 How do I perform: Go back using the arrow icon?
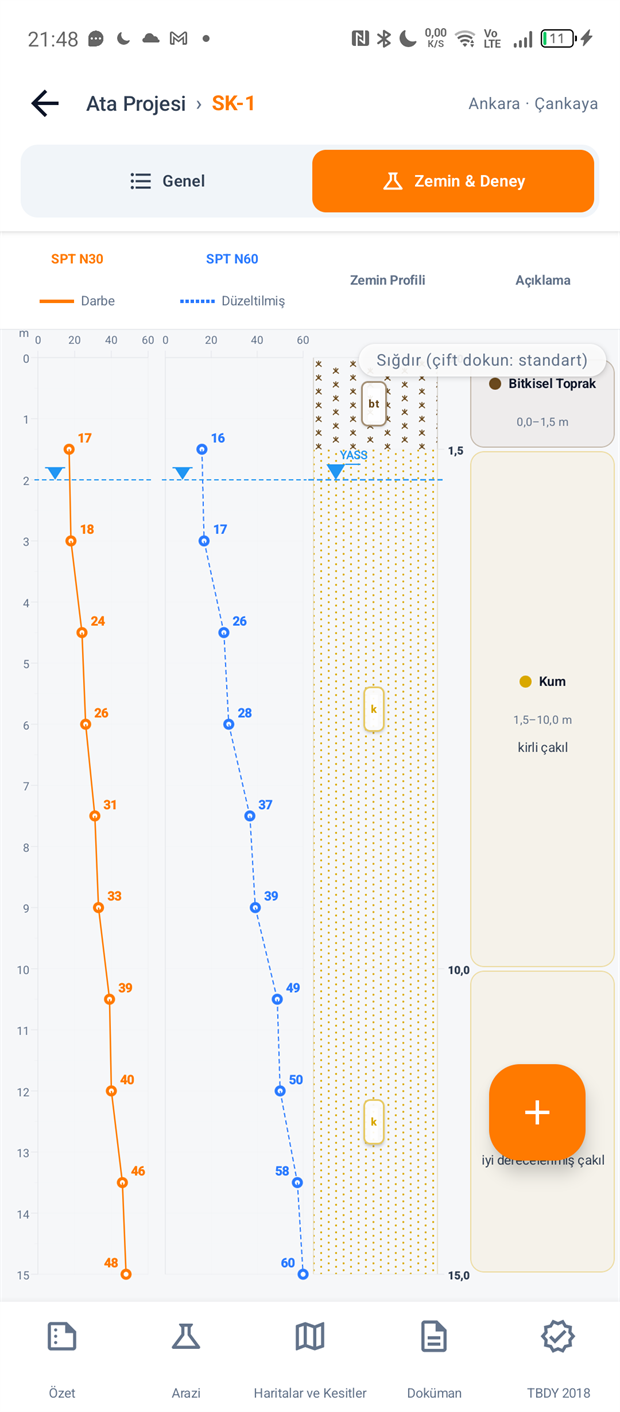coord(45,103)
